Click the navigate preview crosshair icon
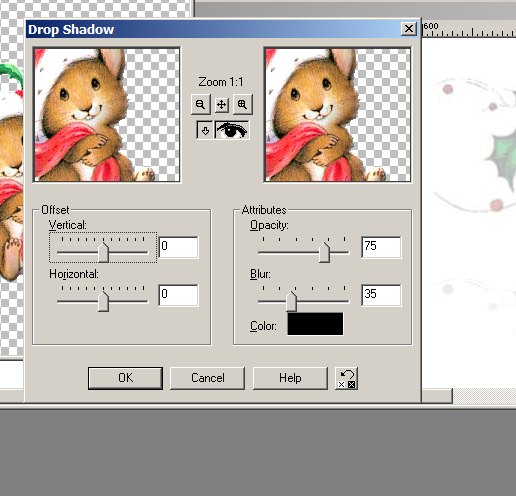 (221, 104)
